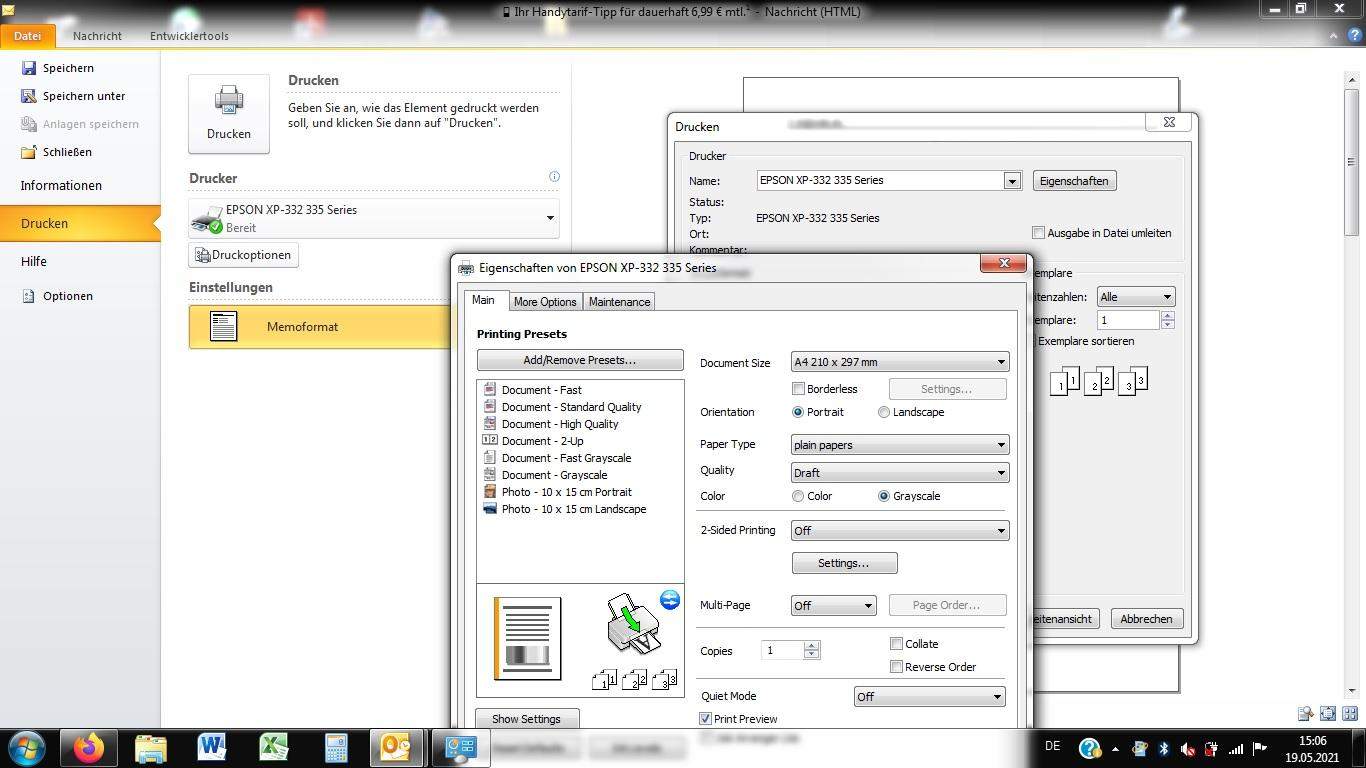Click the print preview thumbnail image
1366x768 pixels.
point(527,638)
